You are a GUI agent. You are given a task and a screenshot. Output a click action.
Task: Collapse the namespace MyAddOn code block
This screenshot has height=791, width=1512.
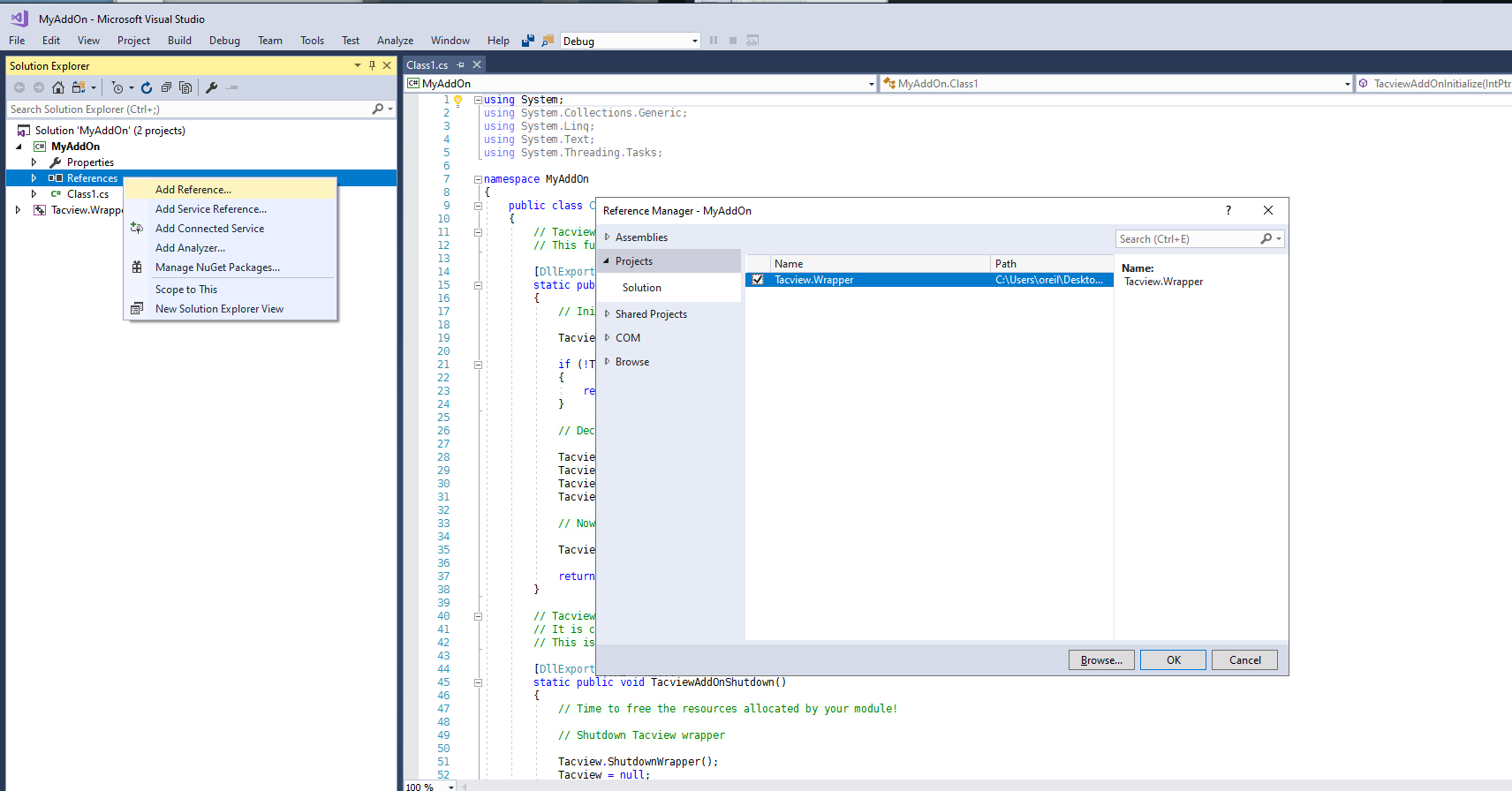click(478, 179)
